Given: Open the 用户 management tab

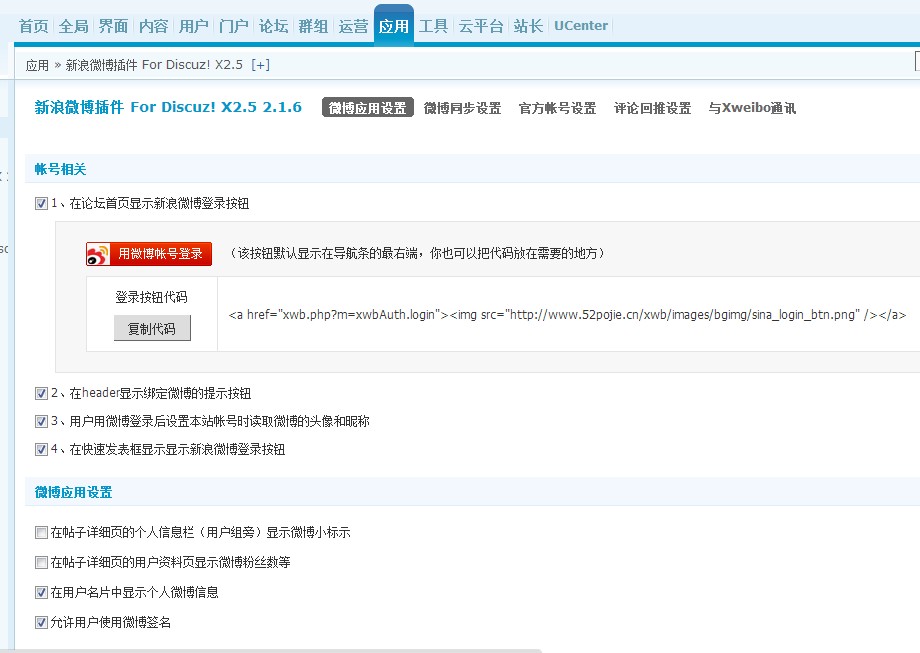Looking at the screenshot, I should pyautogui.click(x=194, y=26).
